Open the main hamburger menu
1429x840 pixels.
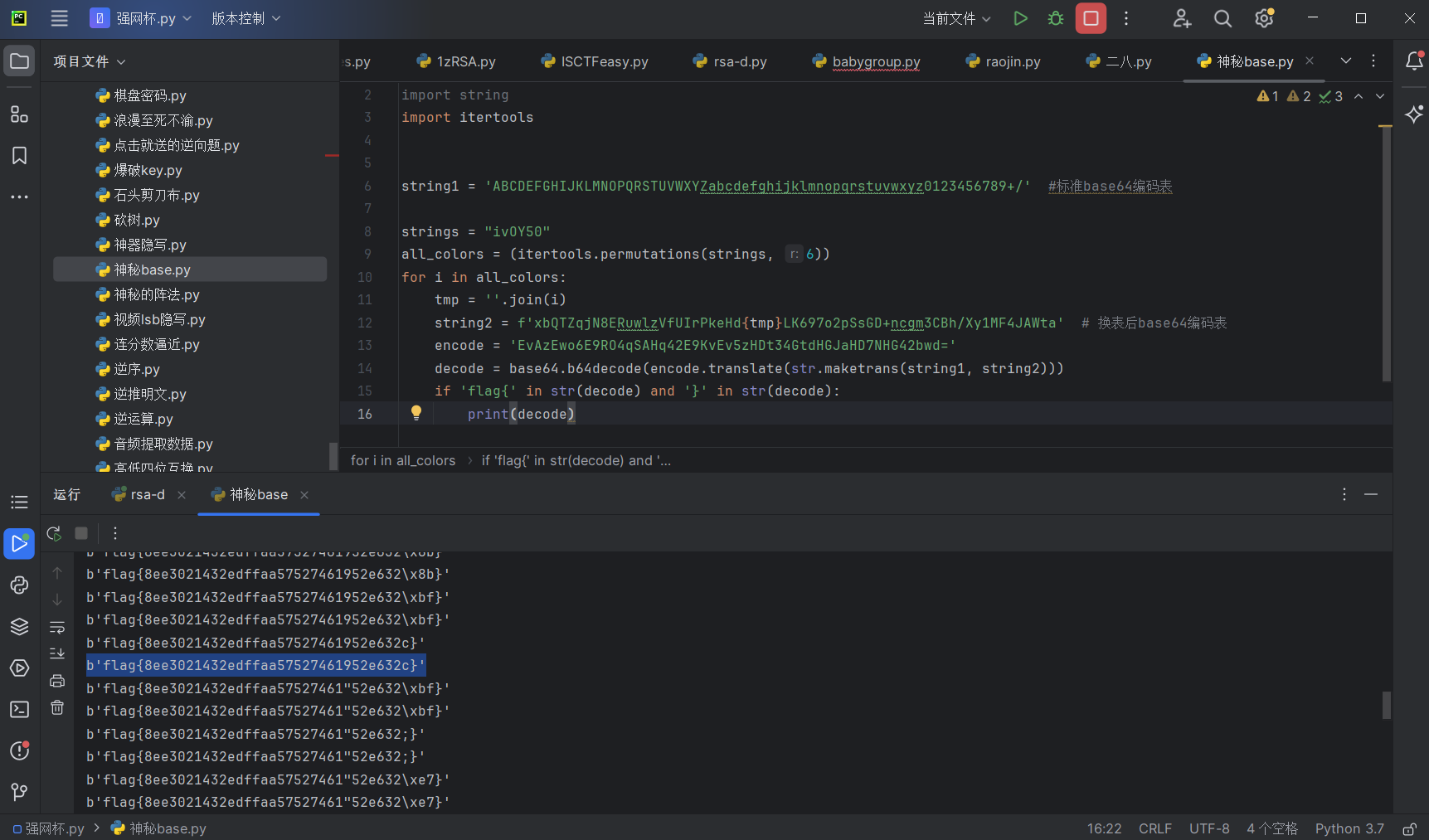pos(59,18)
